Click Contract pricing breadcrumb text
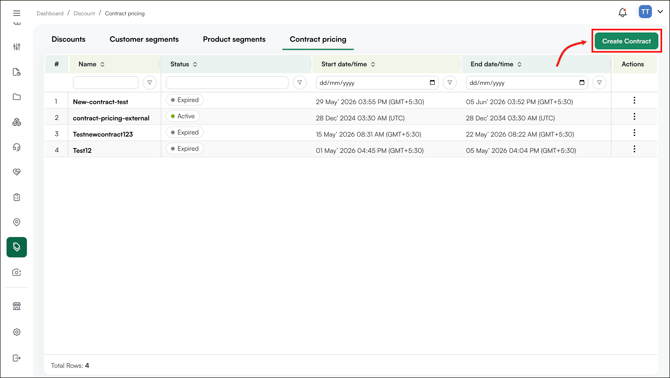670x378 pixels. pyautogui.click(x=125, y=13)
